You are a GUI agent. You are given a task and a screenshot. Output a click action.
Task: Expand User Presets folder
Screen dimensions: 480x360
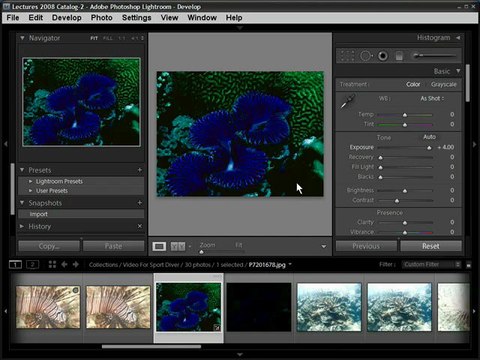click(30, 191)
